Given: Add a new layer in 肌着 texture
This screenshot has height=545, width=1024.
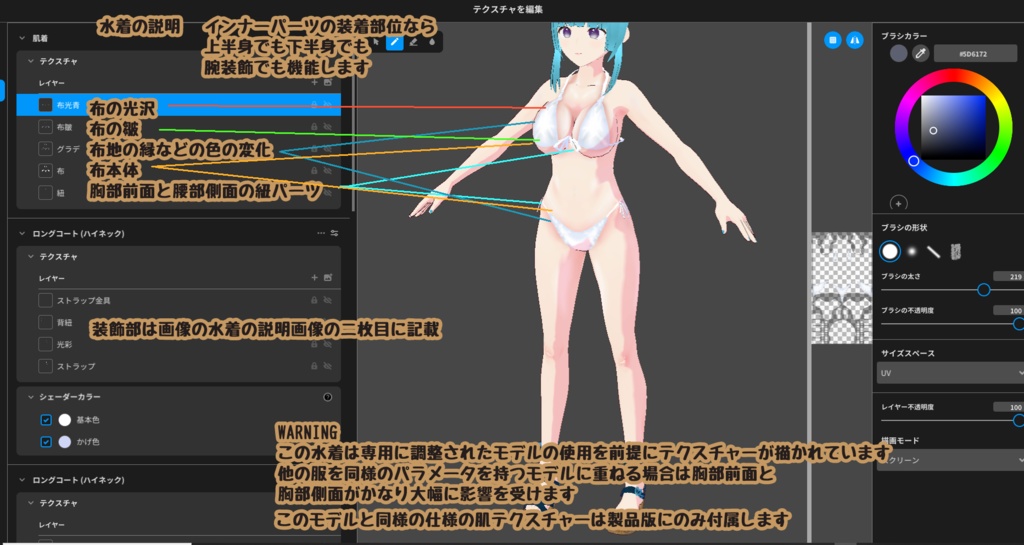Looking at the screenshot, I should pos(314,82).
